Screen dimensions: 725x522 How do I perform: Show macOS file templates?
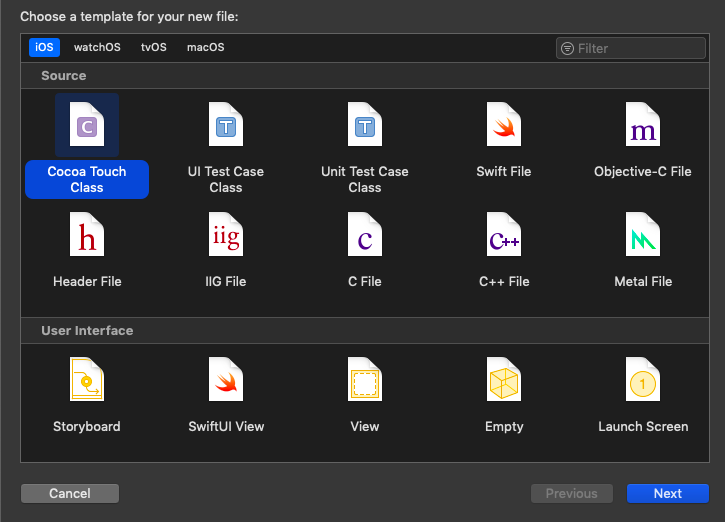[206, 47]
